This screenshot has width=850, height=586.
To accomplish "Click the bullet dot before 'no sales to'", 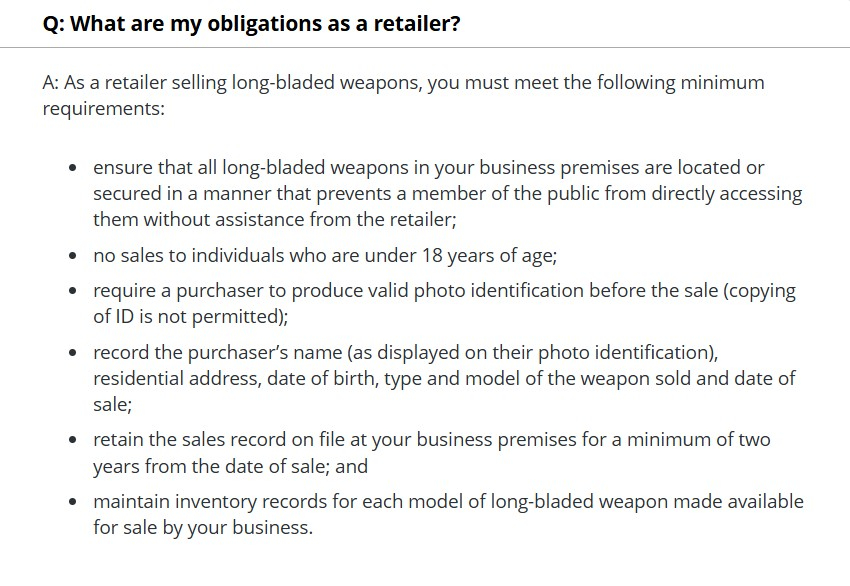I will [x=74, y=256].
